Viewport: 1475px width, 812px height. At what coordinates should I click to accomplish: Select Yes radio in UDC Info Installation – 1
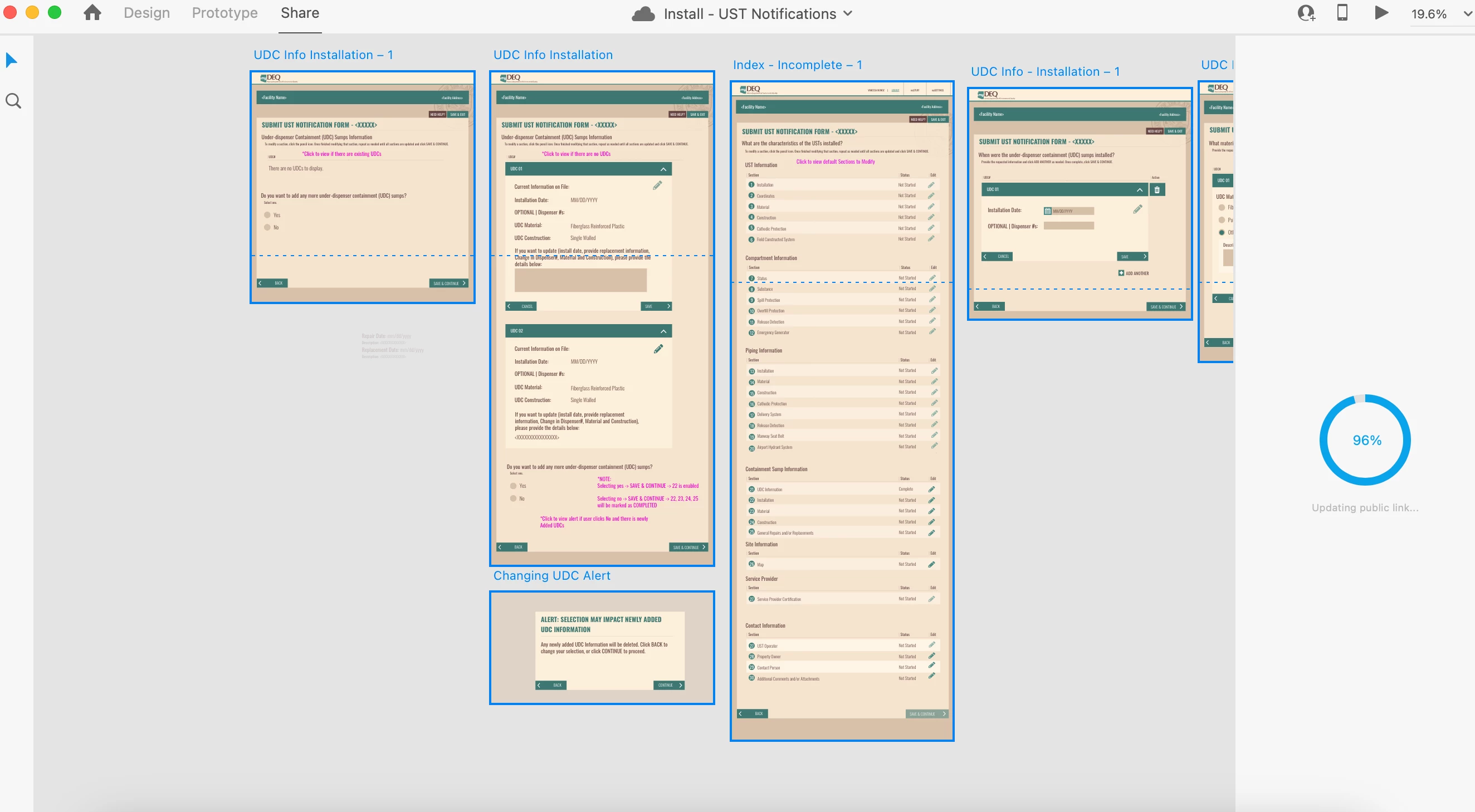267,216
